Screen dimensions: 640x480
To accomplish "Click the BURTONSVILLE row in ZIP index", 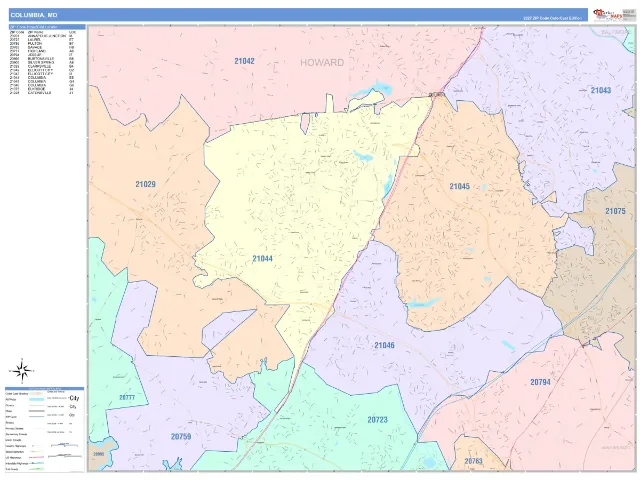I will (42, 58).
